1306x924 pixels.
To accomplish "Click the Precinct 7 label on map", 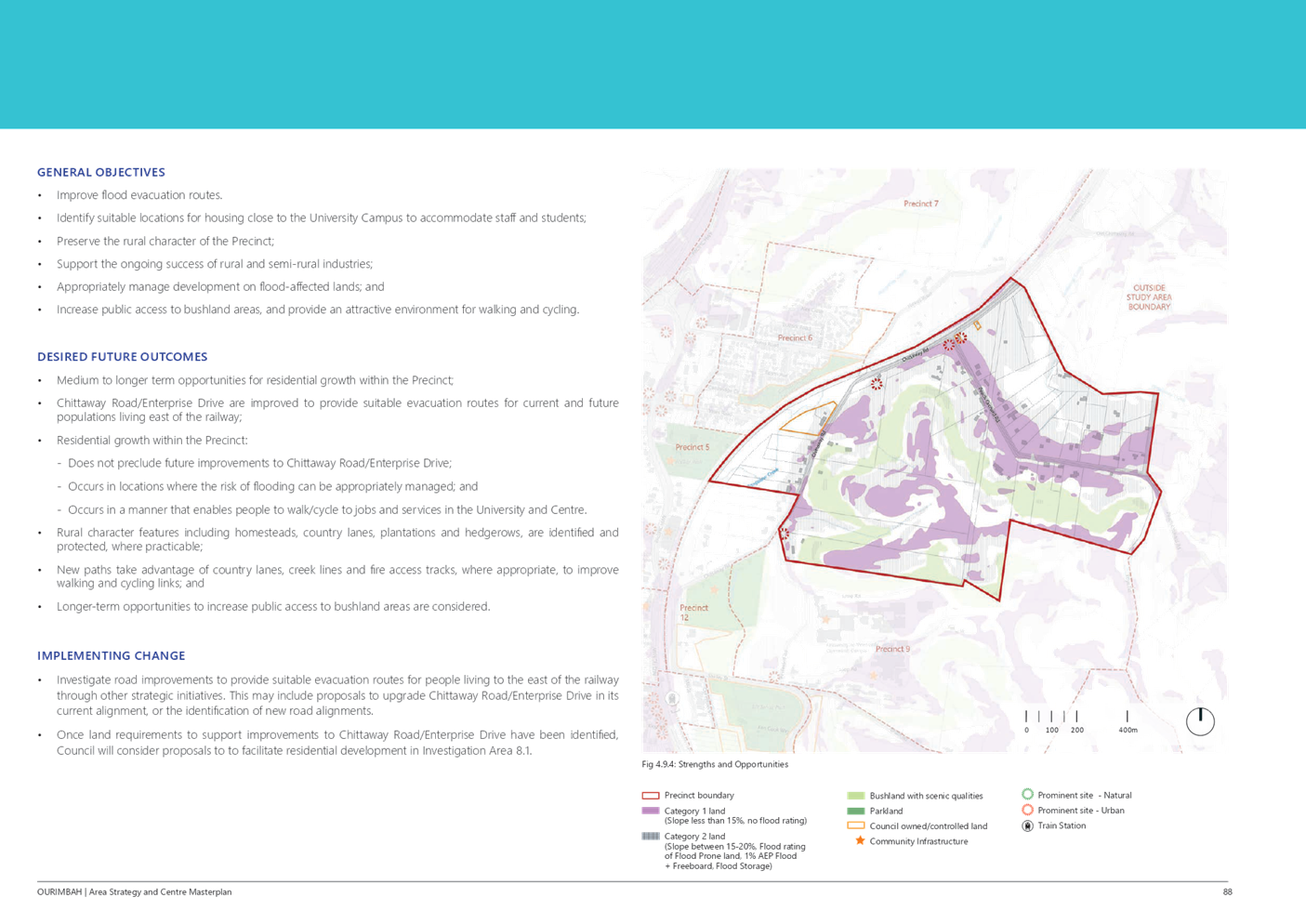I will (920, 204).
